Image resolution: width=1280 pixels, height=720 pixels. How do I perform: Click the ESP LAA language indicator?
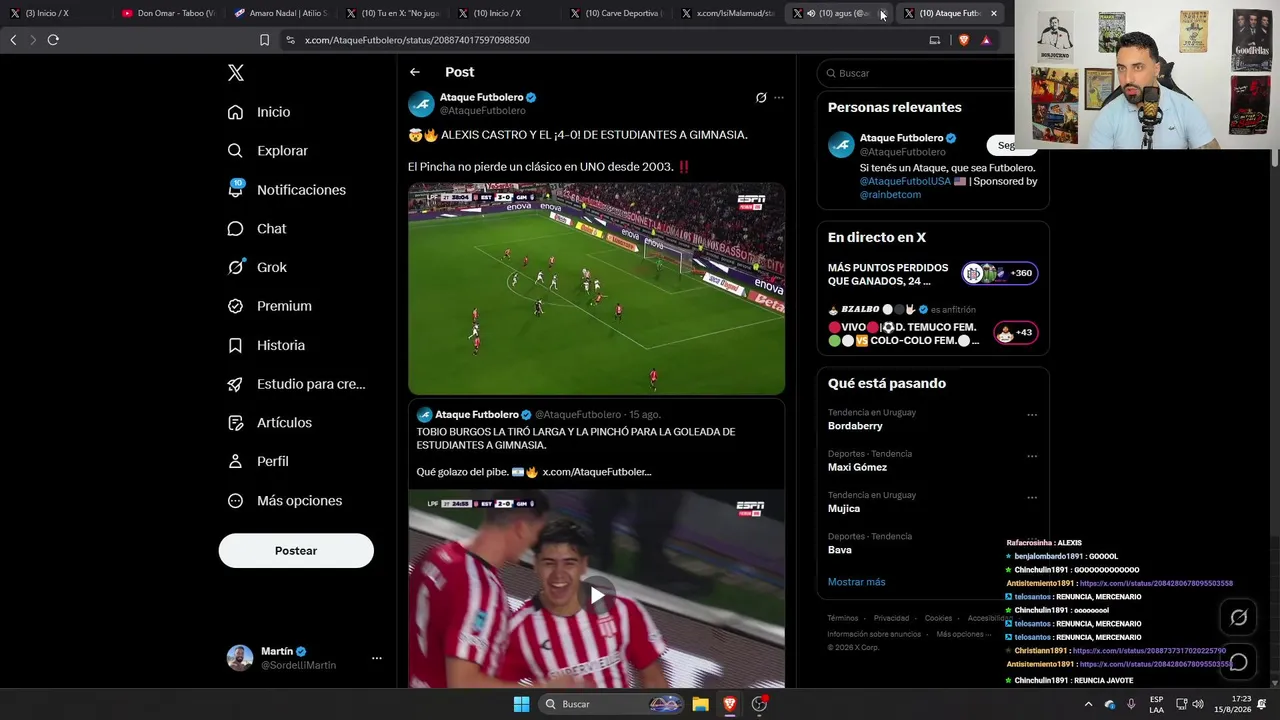point(1156,704)
